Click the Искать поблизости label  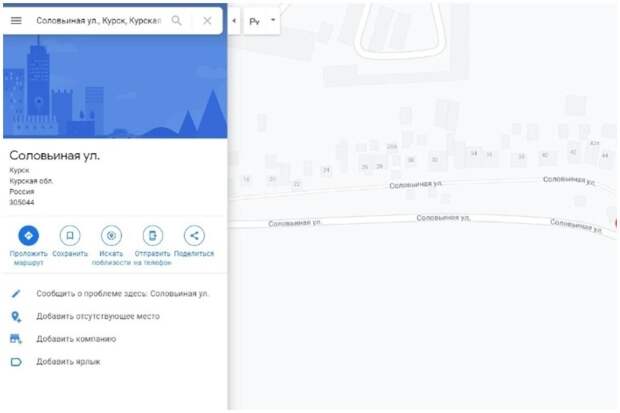[111, 258]
